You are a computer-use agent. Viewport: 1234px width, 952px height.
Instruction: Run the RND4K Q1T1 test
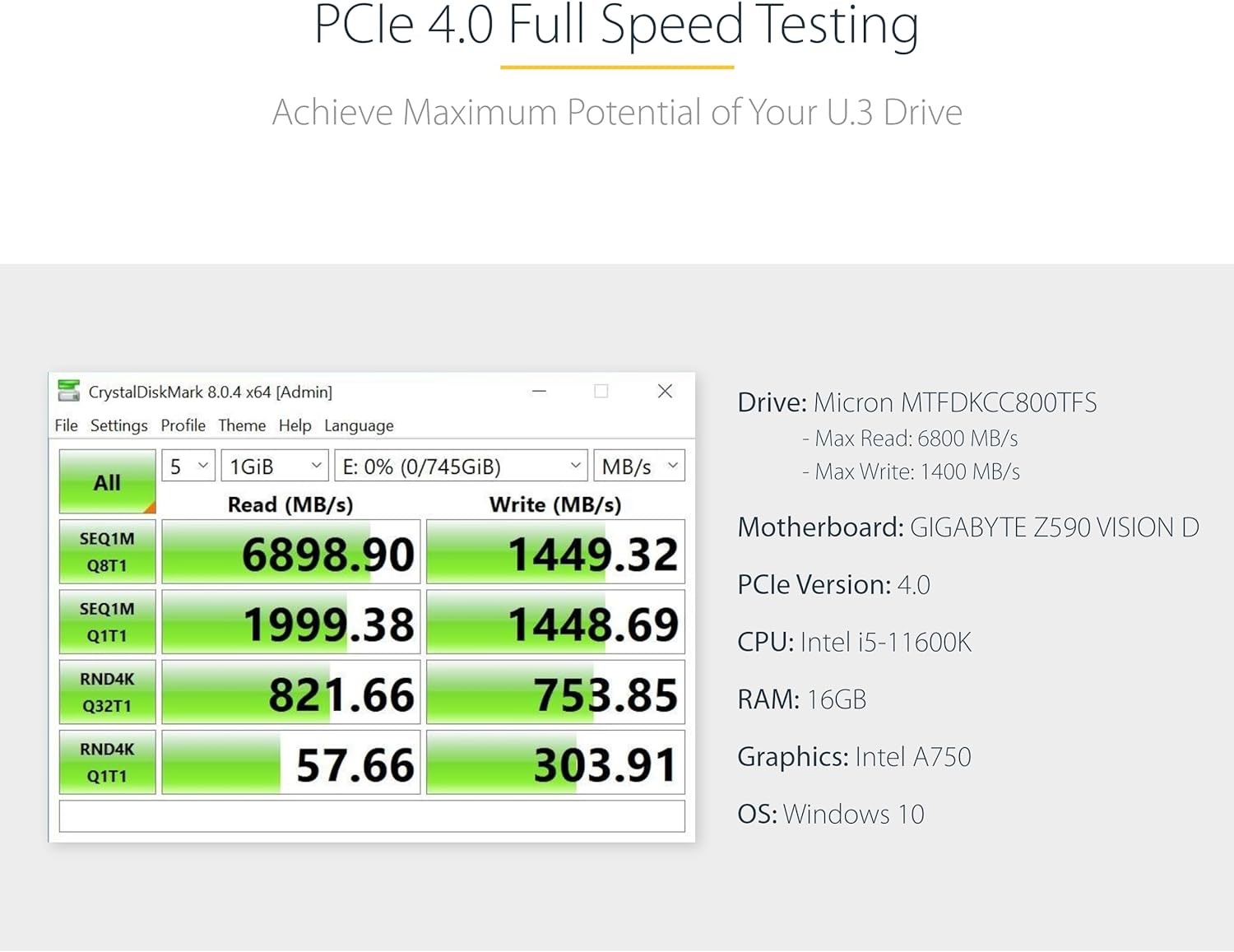pos(107,762)
